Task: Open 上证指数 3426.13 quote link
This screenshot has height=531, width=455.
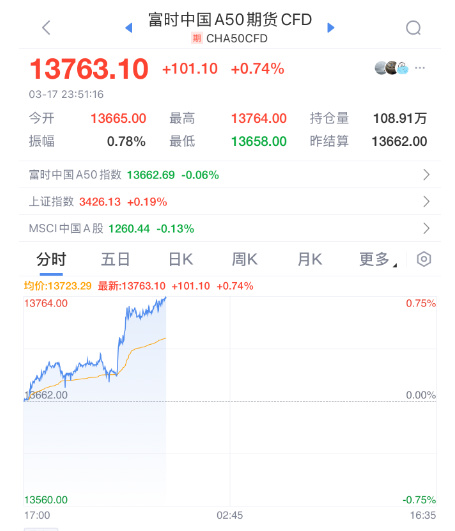Action: pyautogui.click(x=98, y=202)
